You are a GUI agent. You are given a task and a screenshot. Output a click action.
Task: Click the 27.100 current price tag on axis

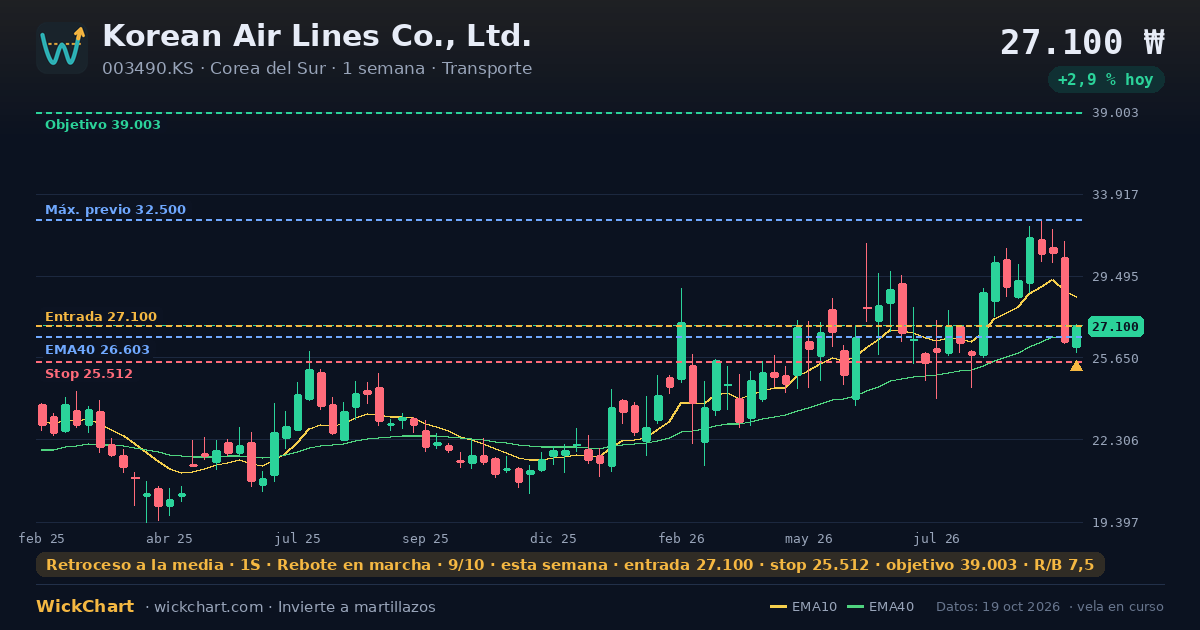pos(1115,327)
